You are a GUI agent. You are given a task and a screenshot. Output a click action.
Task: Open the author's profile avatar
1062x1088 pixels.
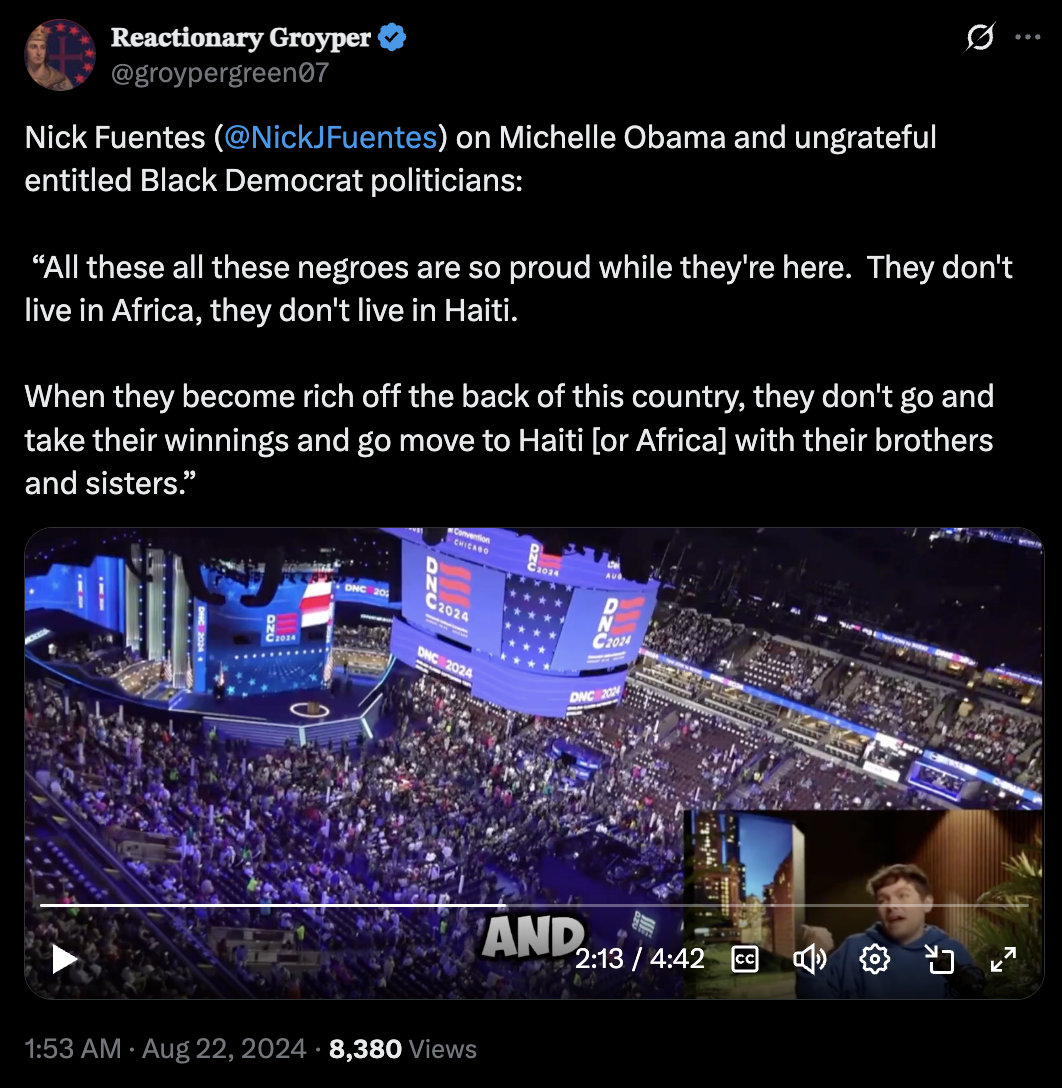point(60,55)
